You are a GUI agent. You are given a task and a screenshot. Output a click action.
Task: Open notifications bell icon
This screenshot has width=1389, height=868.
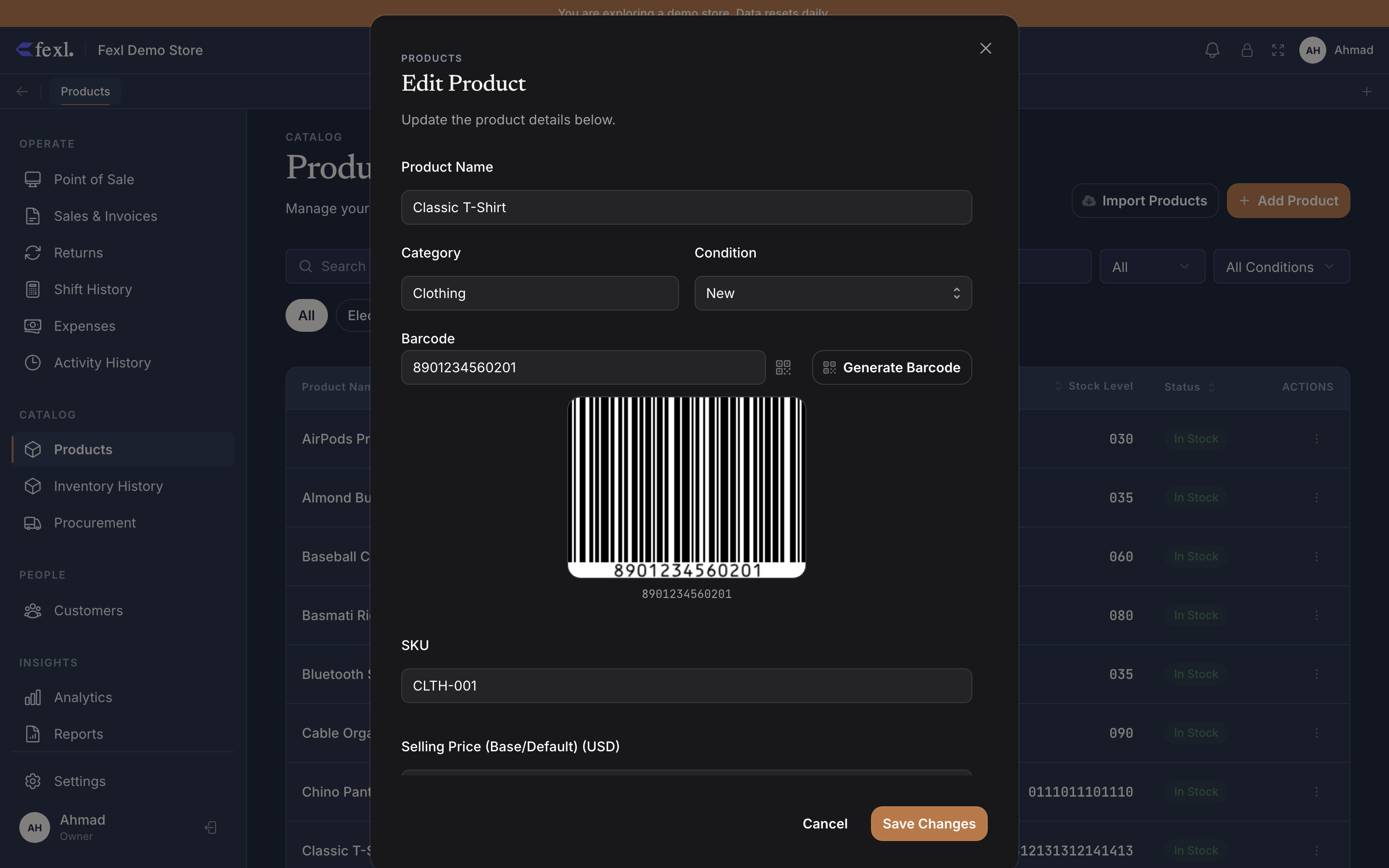1212,50
